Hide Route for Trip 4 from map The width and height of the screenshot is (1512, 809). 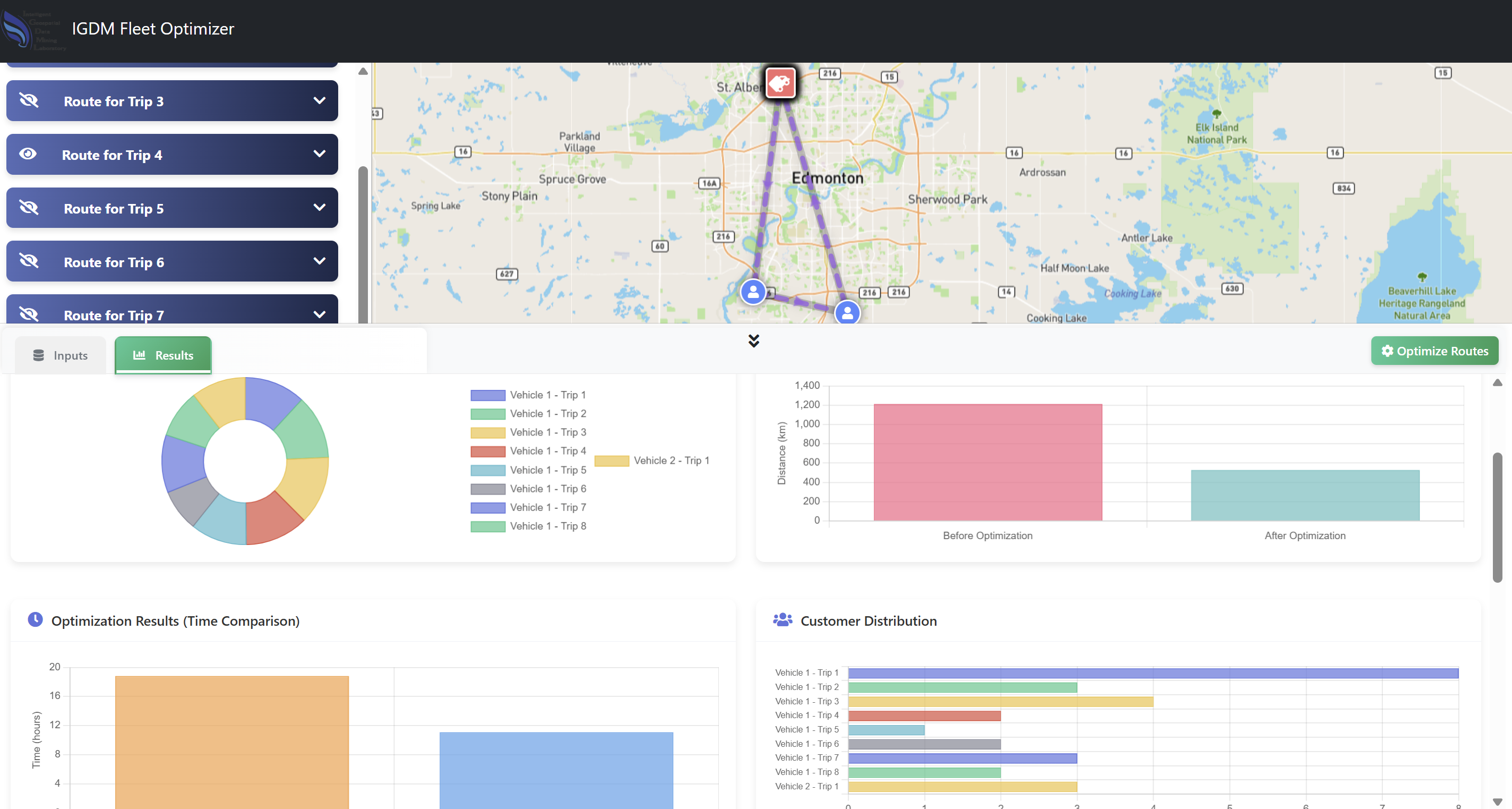tap(28, 154)
